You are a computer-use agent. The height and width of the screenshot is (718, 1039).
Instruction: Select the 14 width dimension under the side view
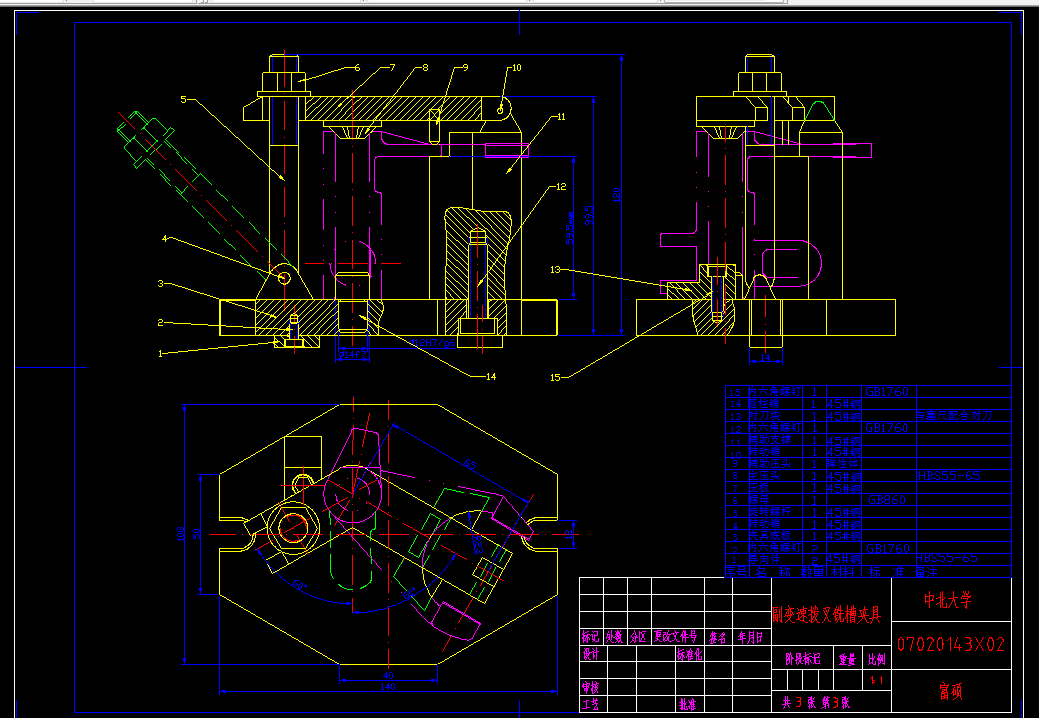[765, 358]
